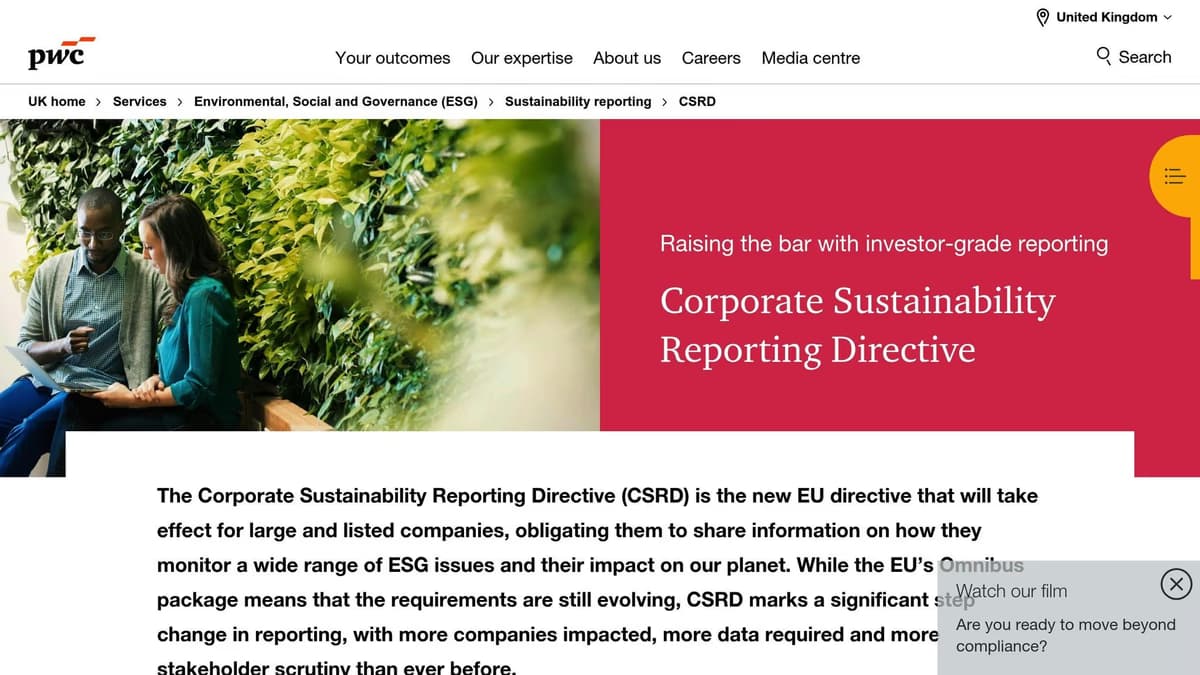
Task: Click the Sustainability reporting breadcrumb link
Action: [578, 101]
